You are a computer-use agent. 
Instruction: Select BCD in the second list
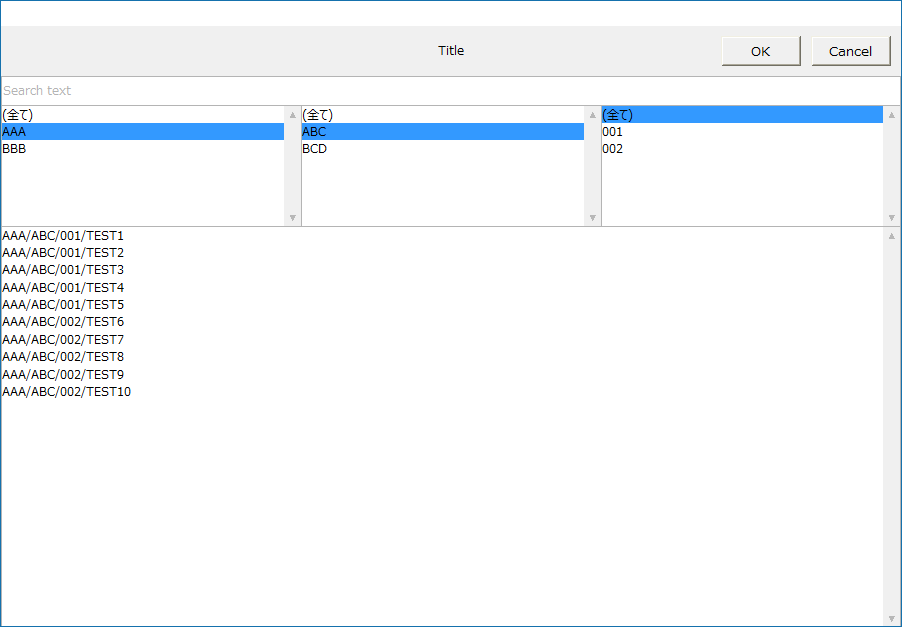pos(442,149)
